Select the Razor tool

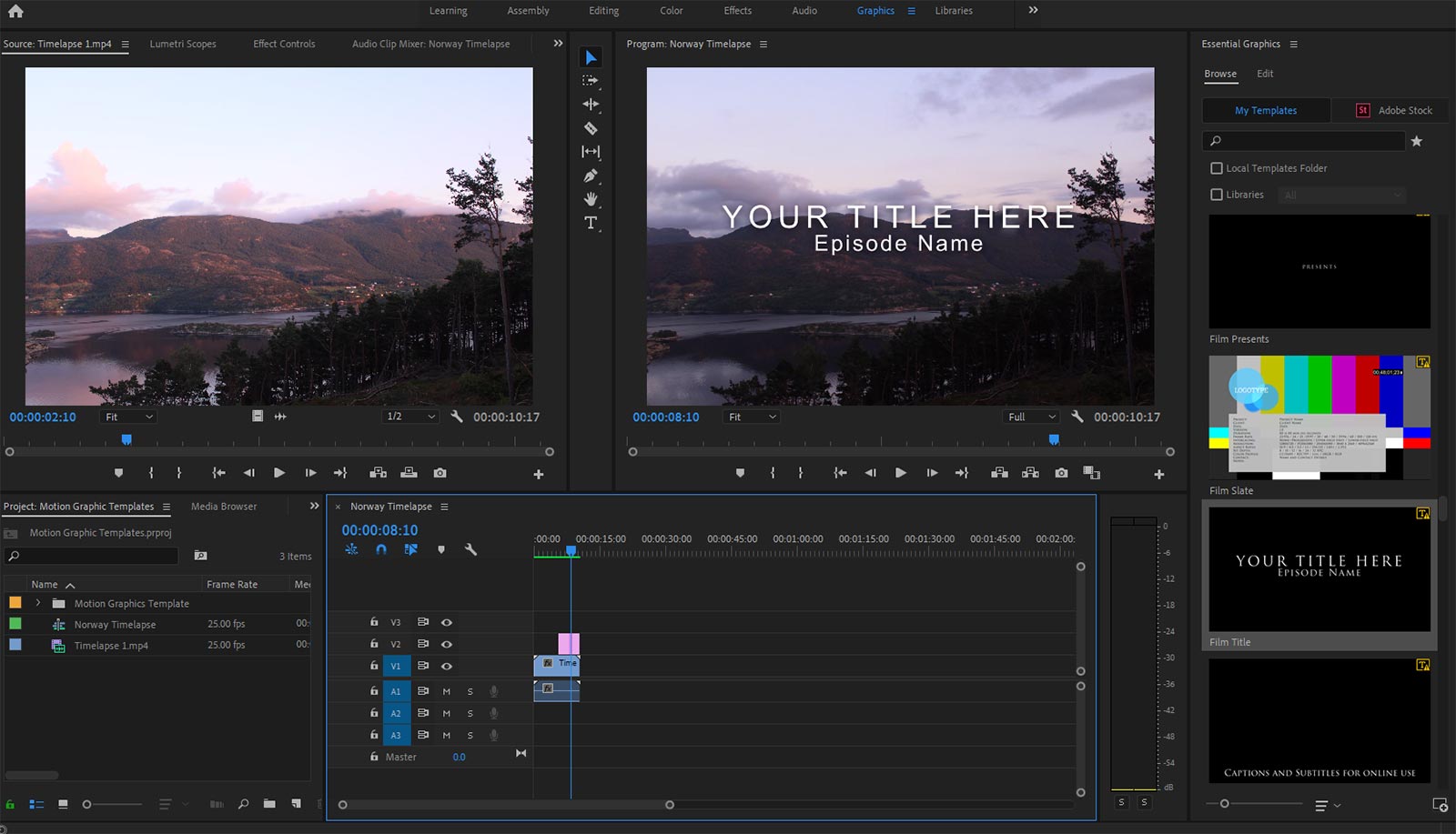click(591, 128)
